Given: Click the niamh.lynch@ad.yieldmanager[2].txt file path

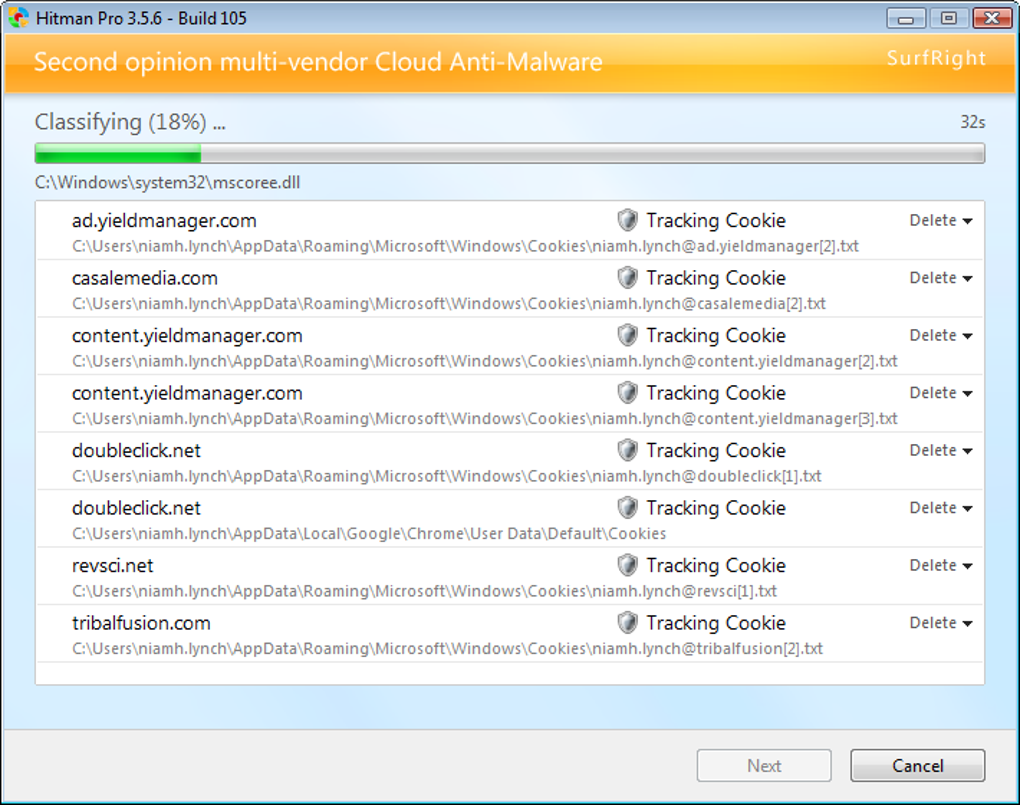Looking at the screenshot, I should (465, 247).
